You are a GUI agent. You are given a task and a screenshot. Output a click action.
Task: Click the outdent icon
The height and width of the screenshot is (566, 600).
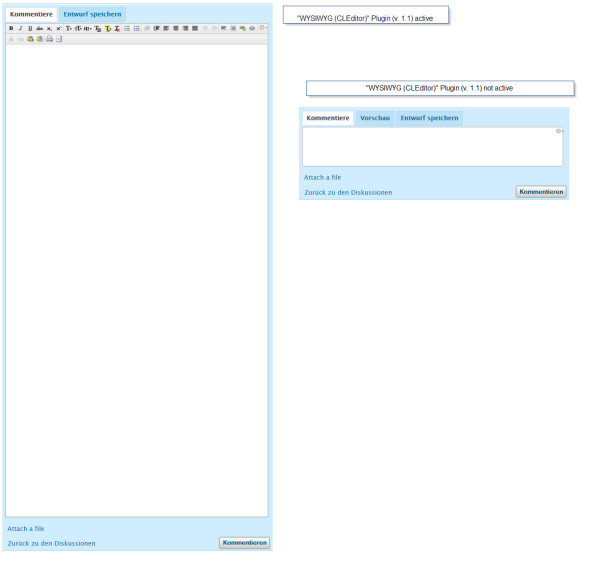(147, 28)
